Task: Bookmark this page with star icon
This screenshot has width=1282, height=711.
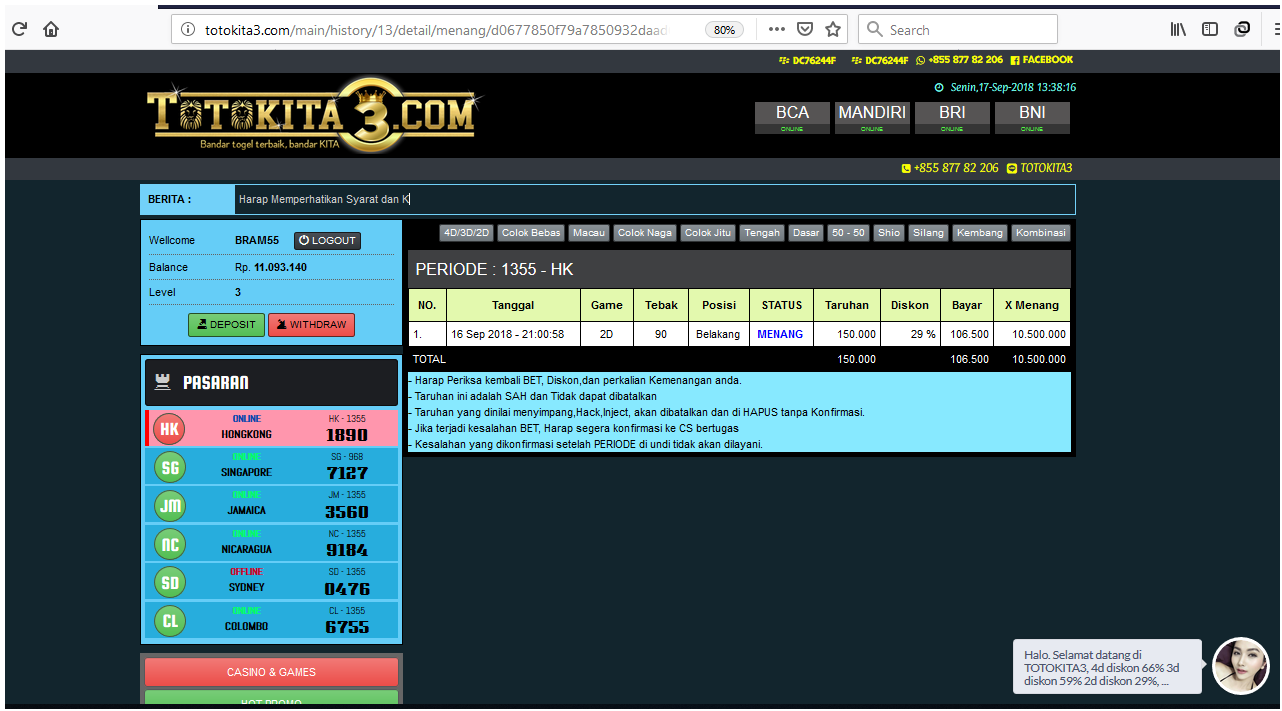Action: (x=833, y=30)
